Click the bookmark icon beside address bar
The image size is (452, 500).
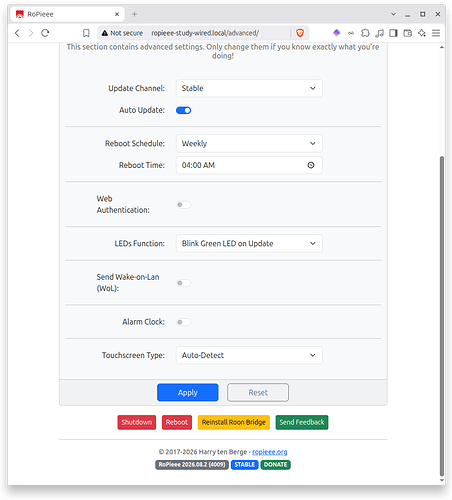86,33
